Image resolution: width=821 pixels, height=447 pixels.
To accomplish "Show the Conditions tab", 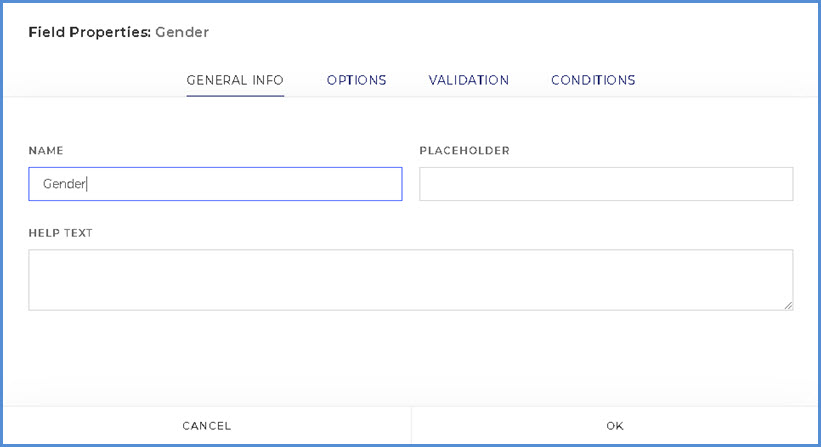I will pos(593,80).
